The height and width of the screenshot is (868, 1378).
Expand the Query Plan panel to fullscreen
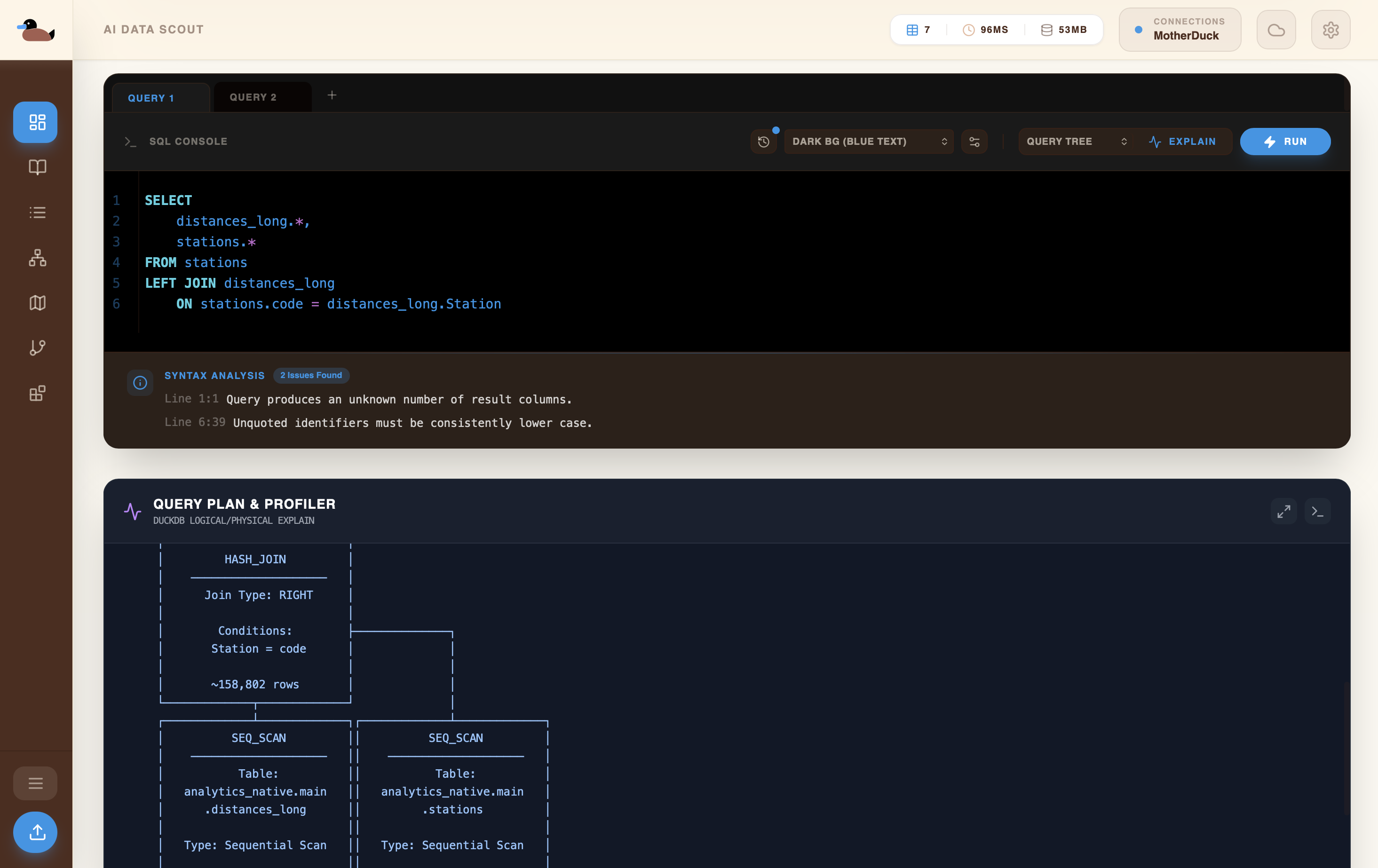pos(1283,511)
